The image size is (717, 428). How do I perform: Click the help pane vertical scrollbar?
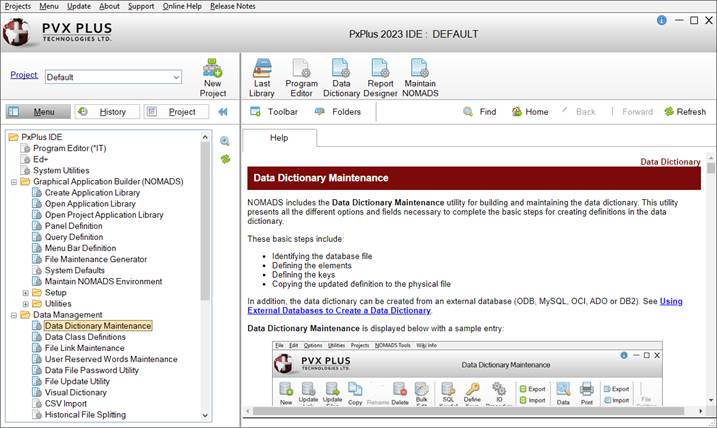click(x=711, y=280)
